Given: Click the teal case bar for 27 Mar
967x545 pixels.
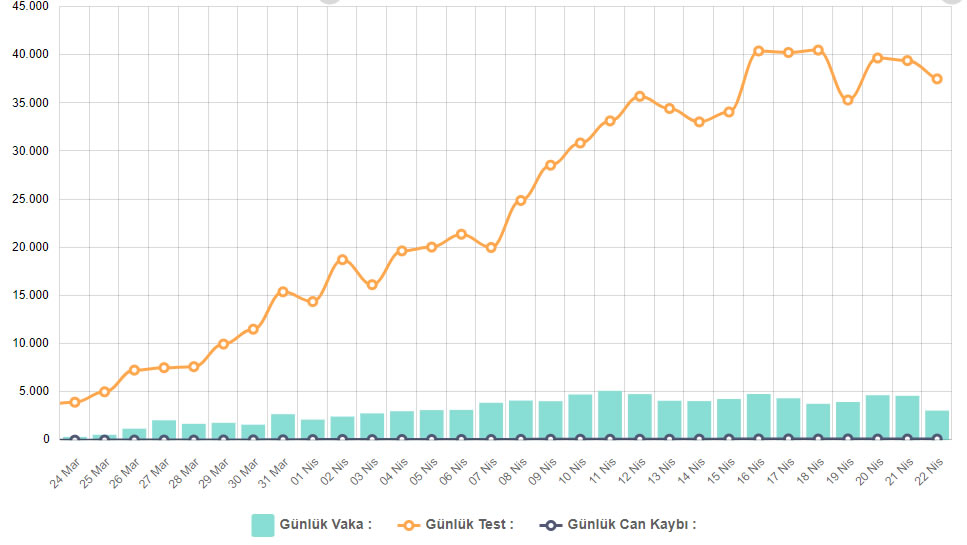Looking at the screenshot, I should [164, 429].
